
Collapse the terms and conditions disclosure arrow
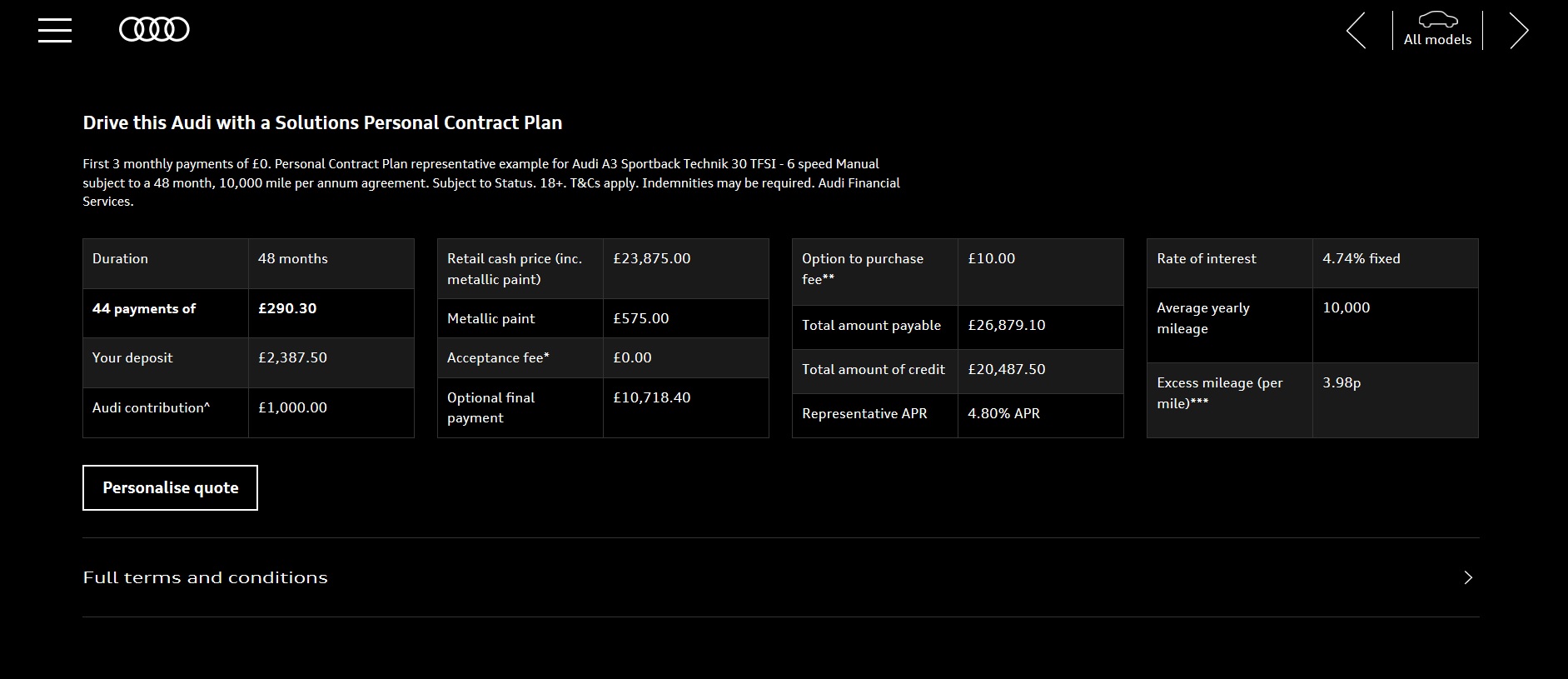click(x=1468, y=577)
